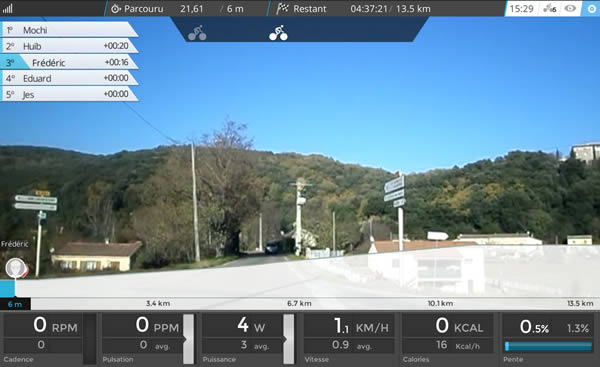Click the 13.5 km end marker on profile
Image resolution: width=600 pixels, height=367 pixels.
pyautogui.click(x=580, y=303)
